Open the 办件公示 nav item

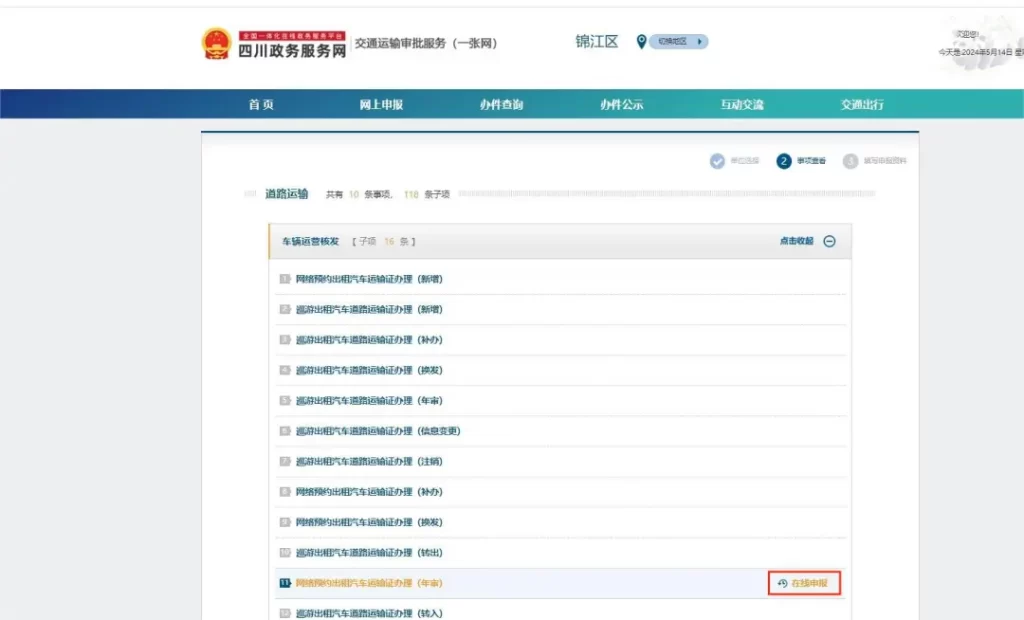(622, 105)
